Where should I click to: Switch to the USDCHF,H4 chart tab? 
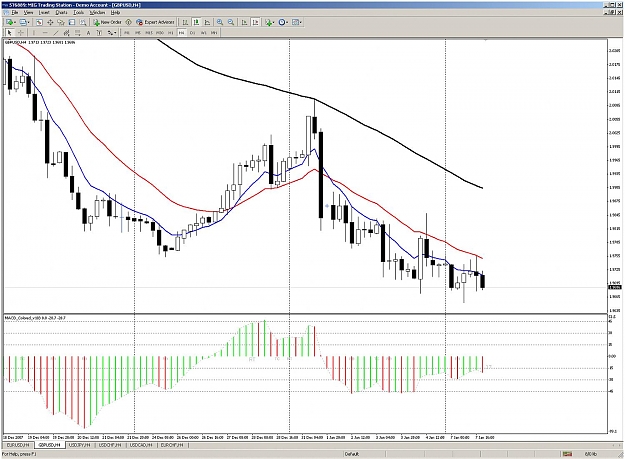click(110, 445)
